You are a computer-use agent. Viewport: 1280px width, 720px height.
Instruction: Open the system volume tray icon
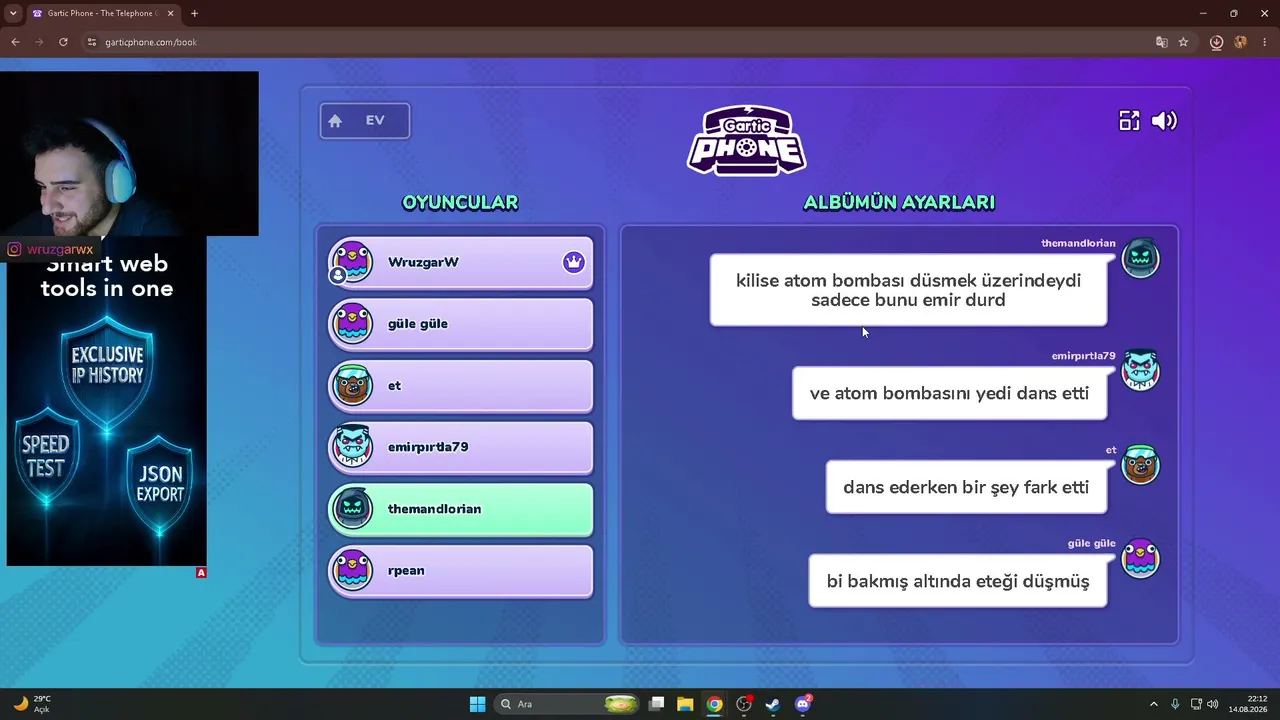point(1213,704)
